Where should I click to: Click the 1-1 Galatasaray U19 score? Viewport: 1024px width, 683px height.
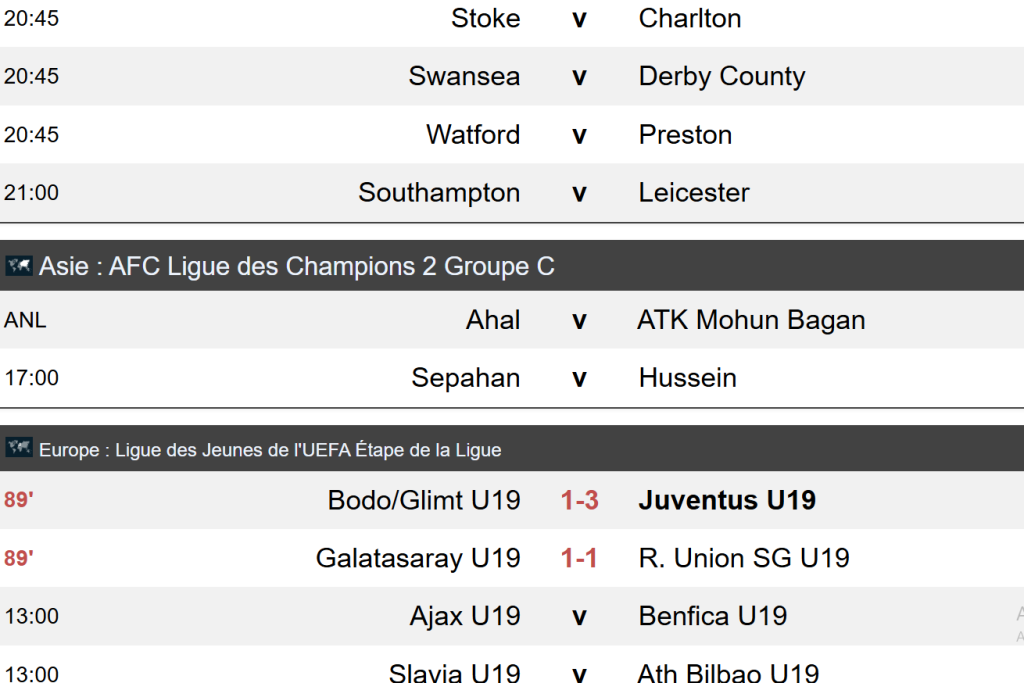click(579, 558)
